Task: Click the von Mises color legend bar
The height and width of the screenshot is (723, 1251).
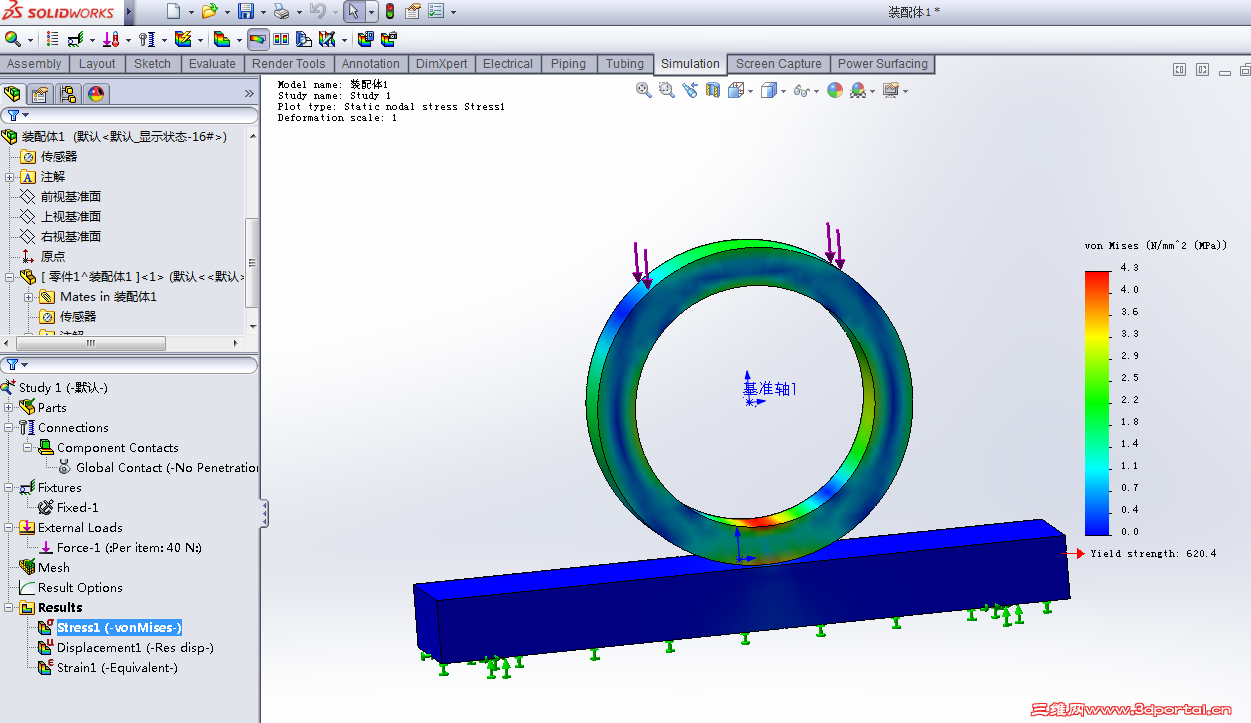Action: (1097, 403)
